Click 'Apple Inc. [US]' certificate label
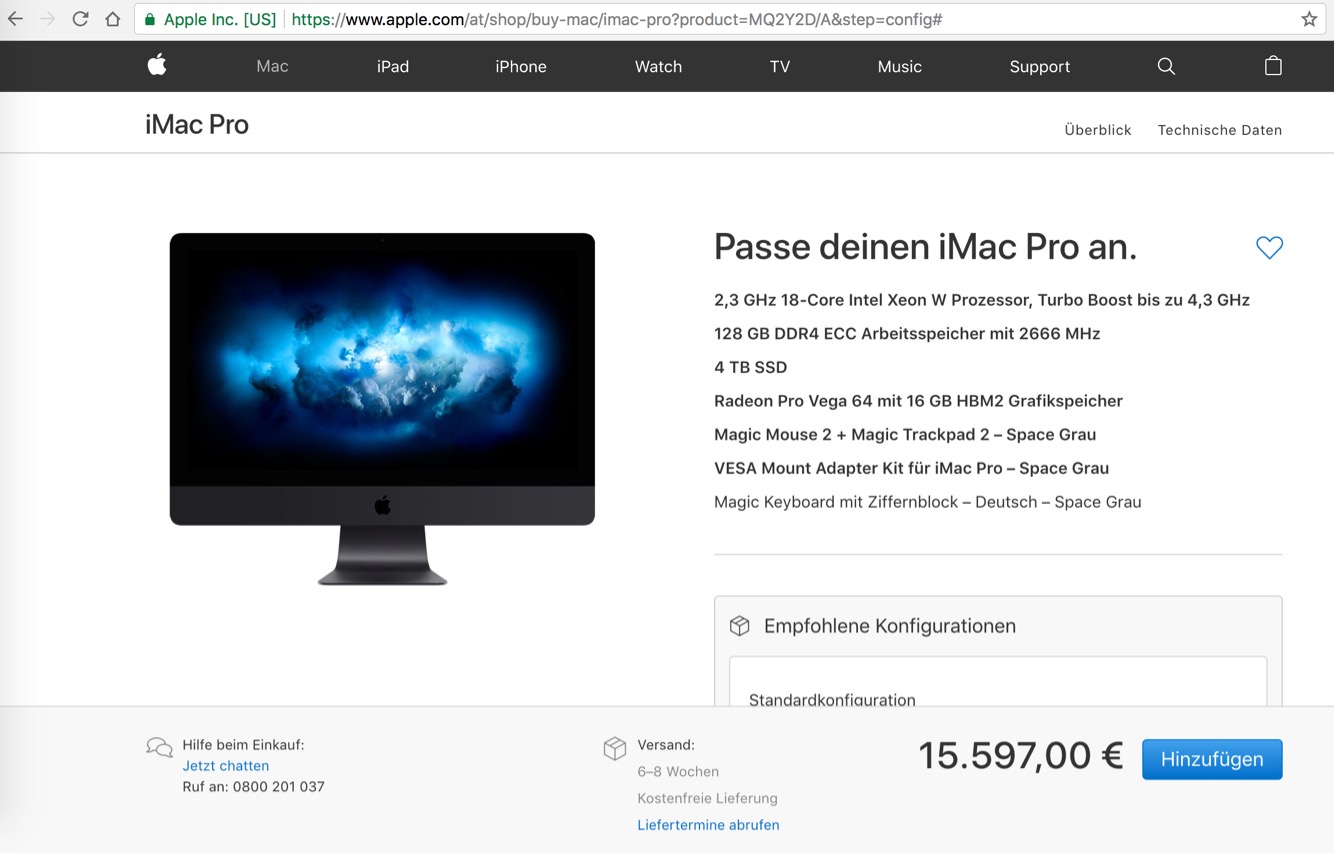1334x854 pixels. click(x=219, y=19)
